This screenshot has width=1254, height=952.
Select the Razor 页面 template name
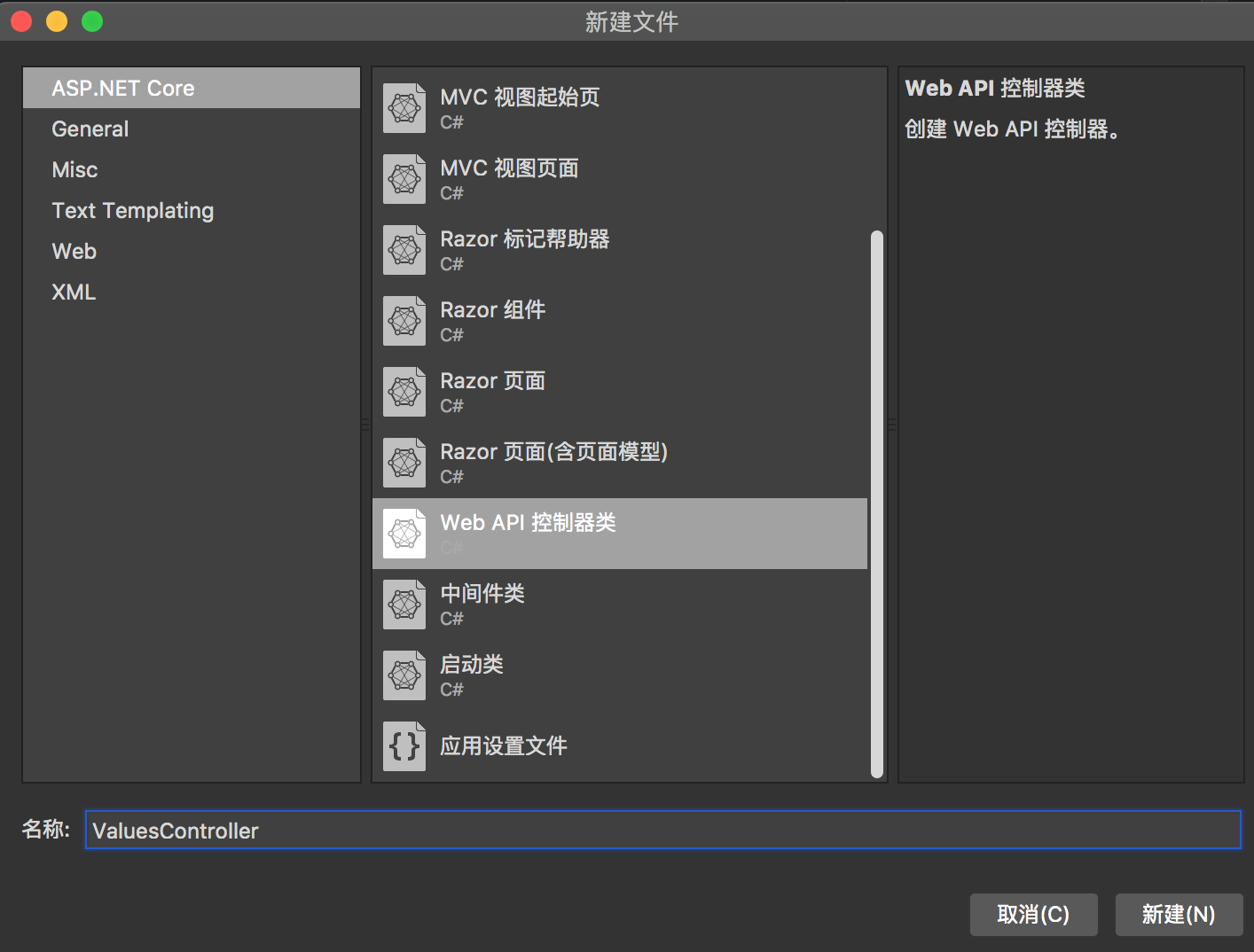[x=493, y=380]
